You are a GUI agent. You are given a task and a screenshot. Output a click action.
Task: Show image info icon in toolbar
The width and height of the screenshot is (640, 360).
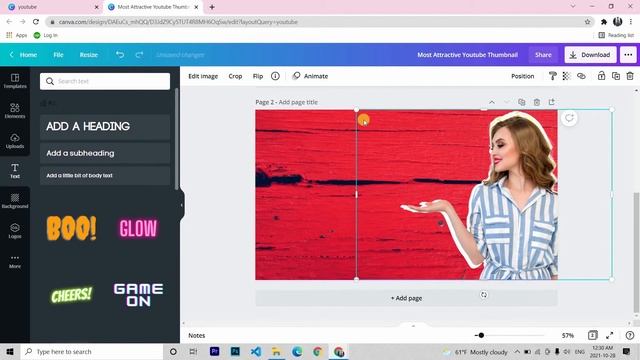276,76
